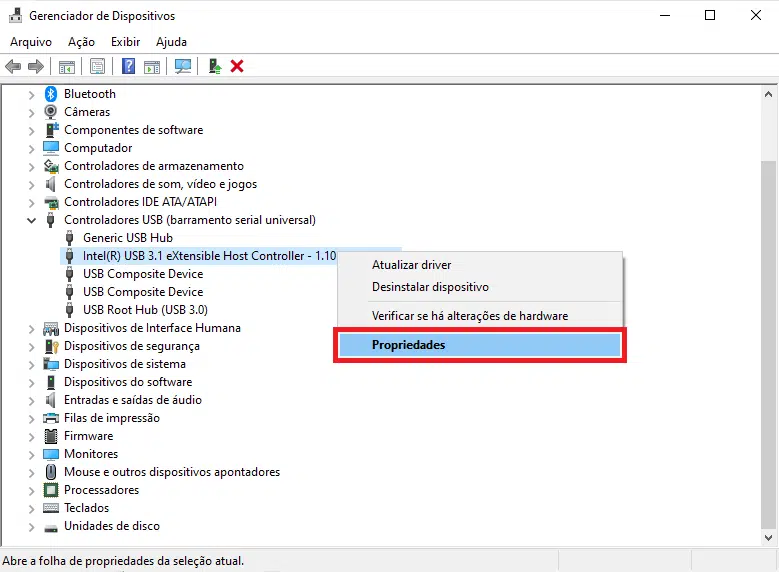Screen dimensions: 779x572
Task: Click the show/hide console tree icon
Action: tap(67, 66)
